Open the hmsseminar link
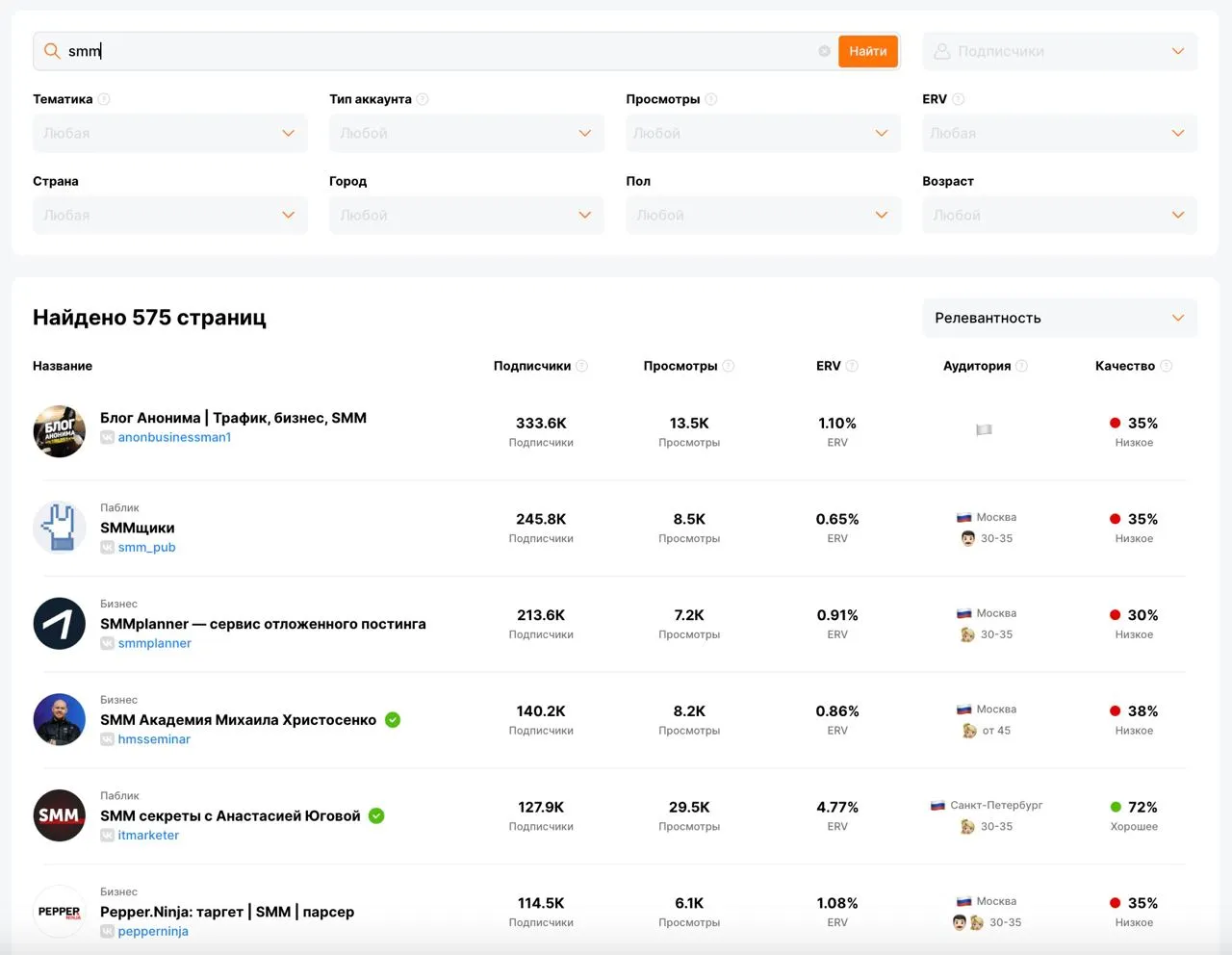1232x955 pixels. 154,739
